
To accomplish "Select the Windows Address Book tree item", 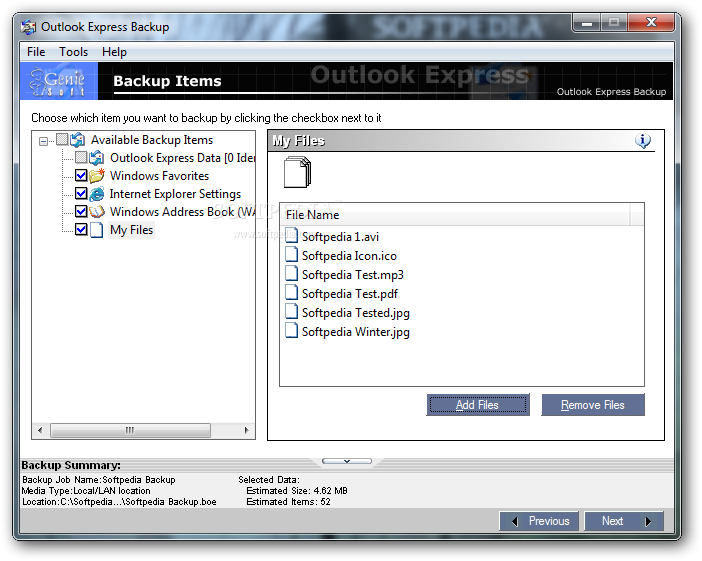I will tap(182, 212).
